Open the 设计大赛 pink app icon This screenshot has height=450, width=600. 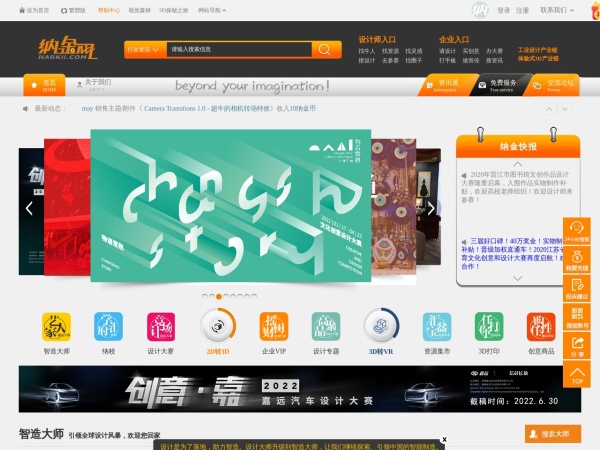click(x=161, y=326)
